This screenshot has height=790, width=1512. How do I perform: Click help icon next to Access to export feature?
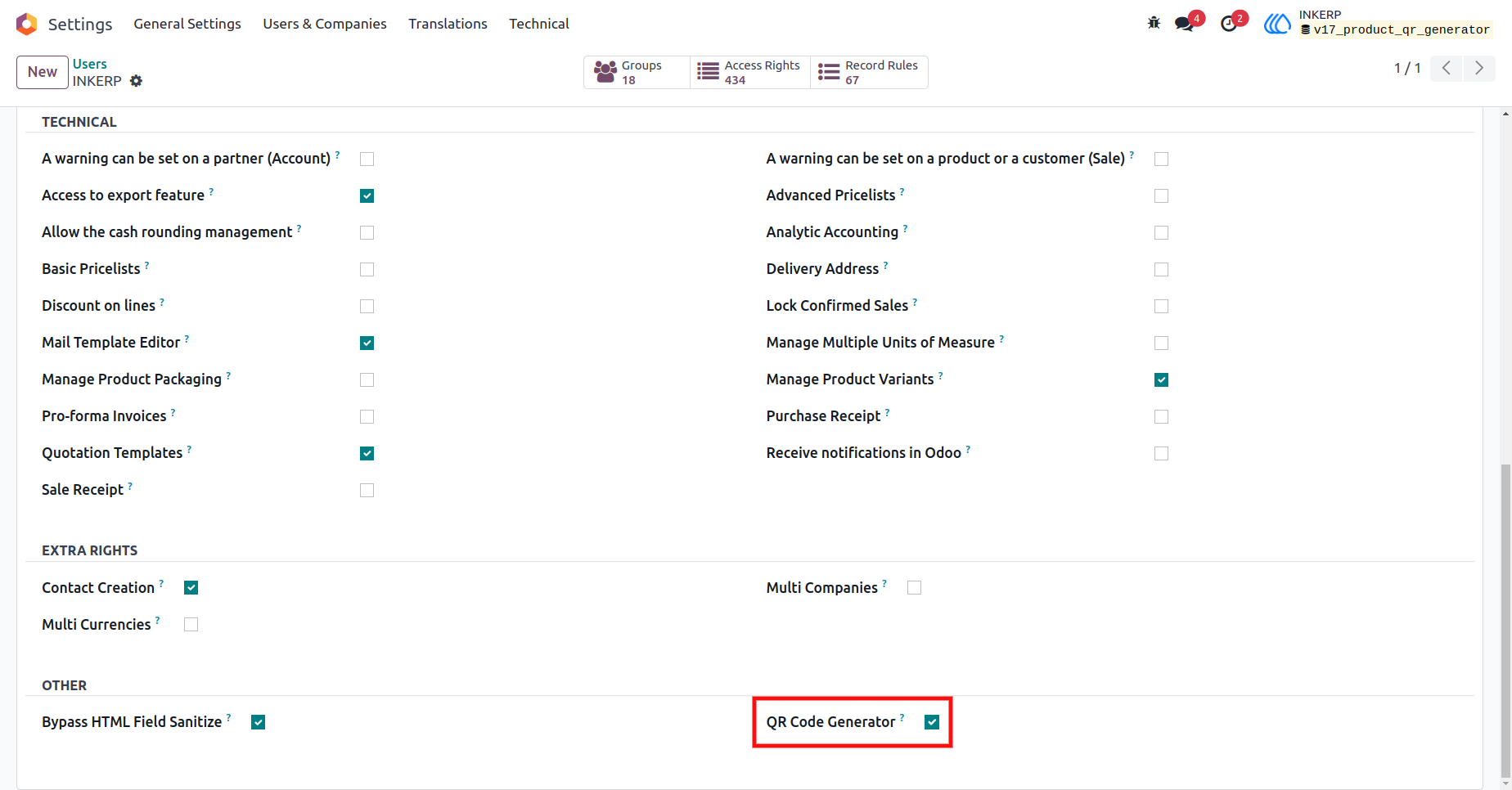(211, 191)
